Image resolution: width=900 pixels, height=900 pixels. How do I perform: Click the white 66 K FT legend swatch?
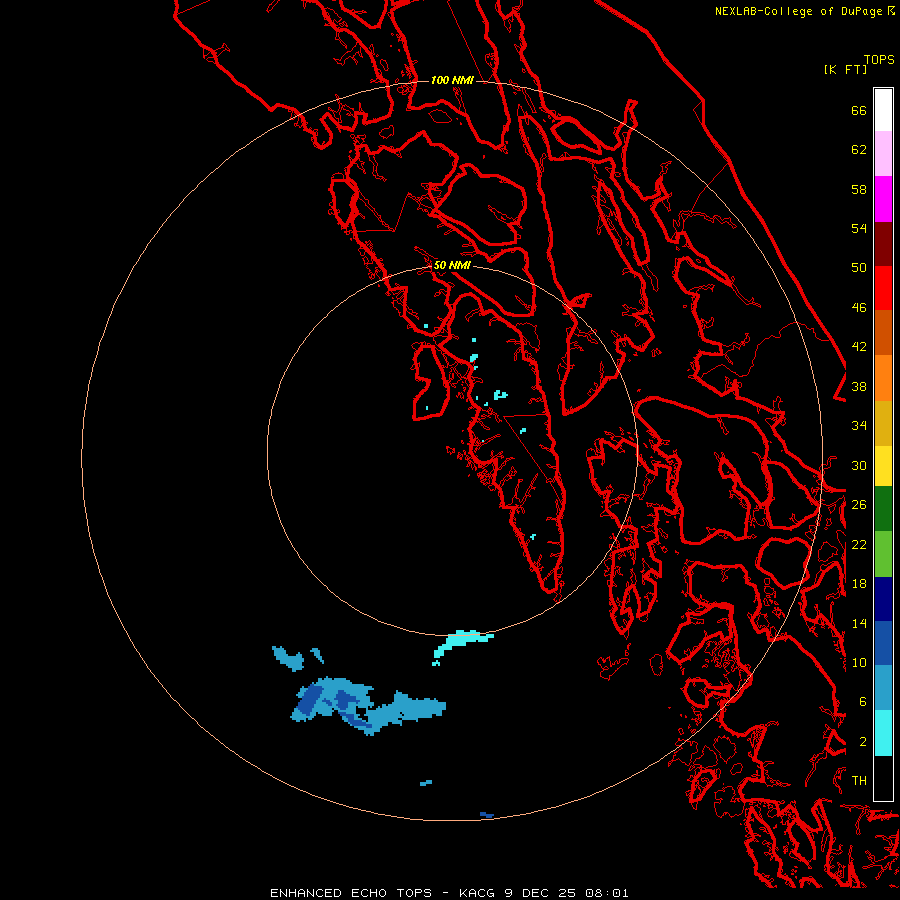pyautogui.click(x=883, y=110)
